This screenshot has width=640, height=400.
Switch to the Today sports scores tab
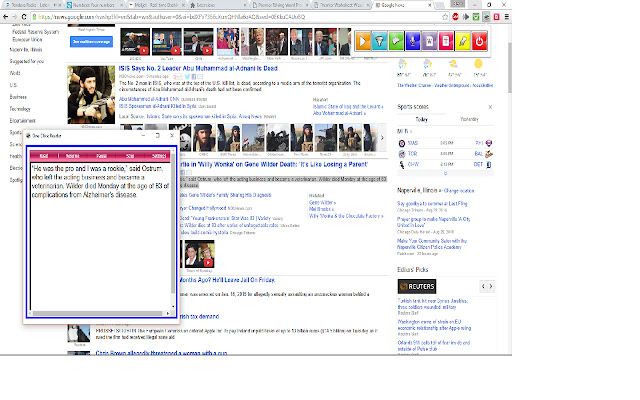[x=421, y=120]
